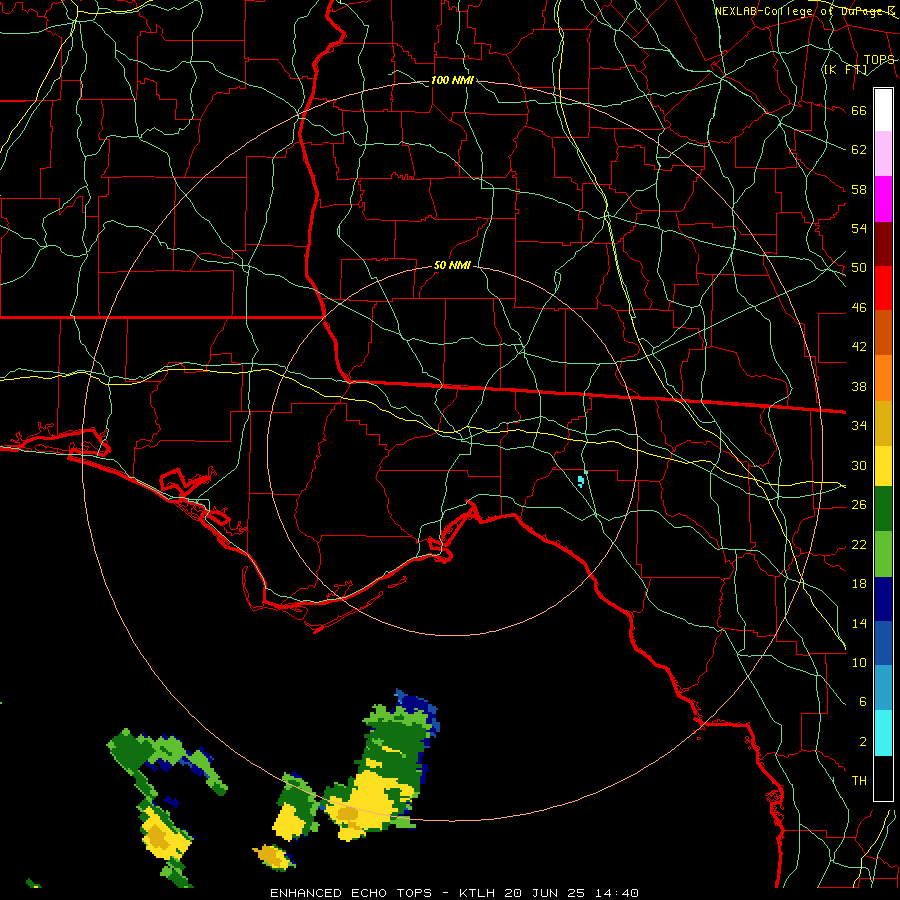This screenshot has width=900, height=900.
Task: Click the dark red 54 legend swatch
Action: pos(883,243)
